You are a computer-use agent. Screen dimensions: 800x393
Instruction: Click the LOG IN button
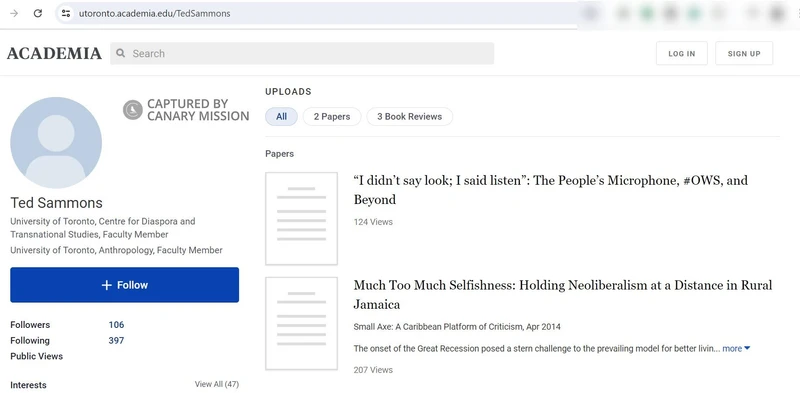(x=682, y=53)
